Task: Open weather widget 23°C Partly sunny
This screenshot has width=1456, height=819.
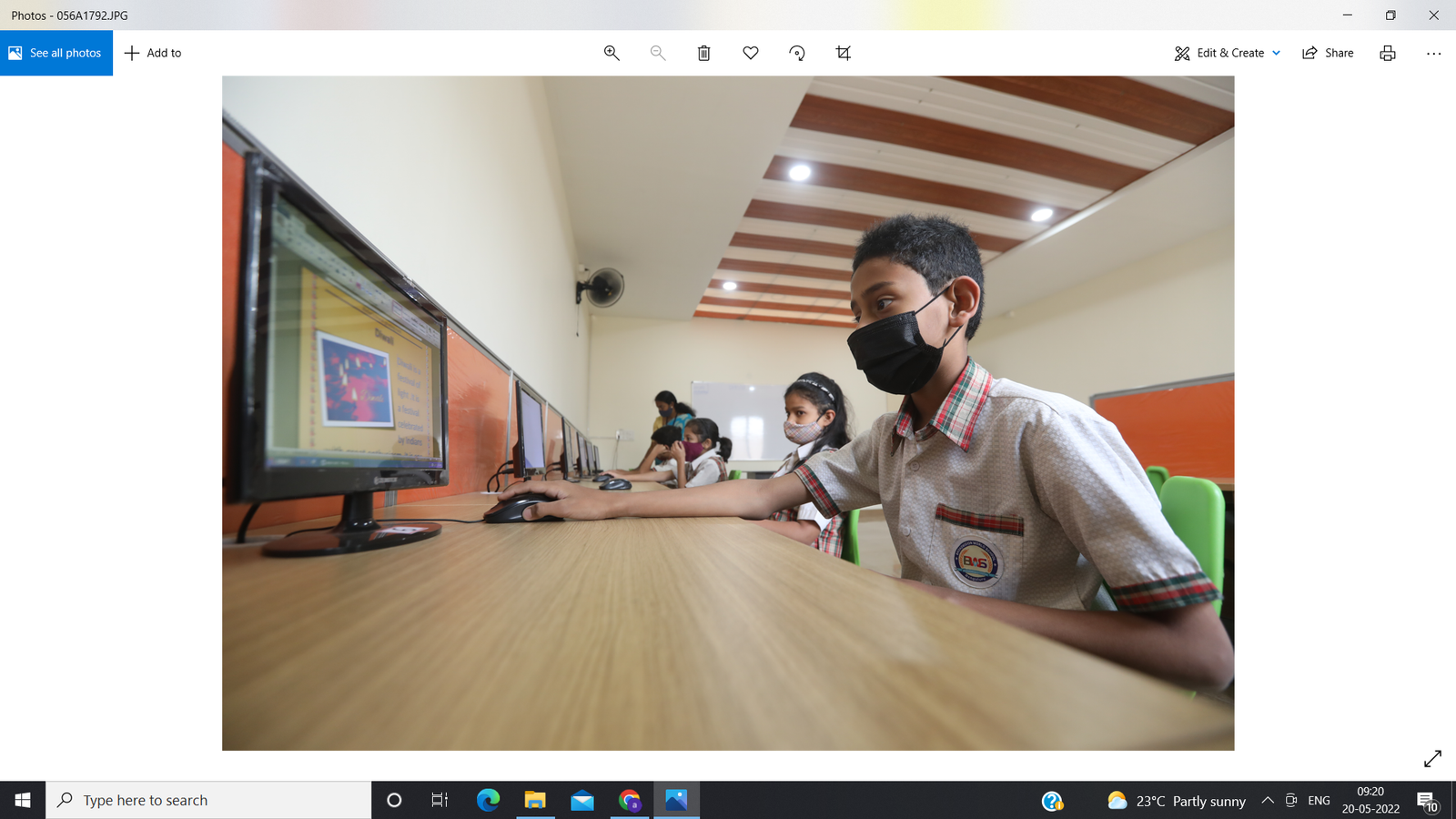Action: pyautogui.click(x=1176, y=801)
